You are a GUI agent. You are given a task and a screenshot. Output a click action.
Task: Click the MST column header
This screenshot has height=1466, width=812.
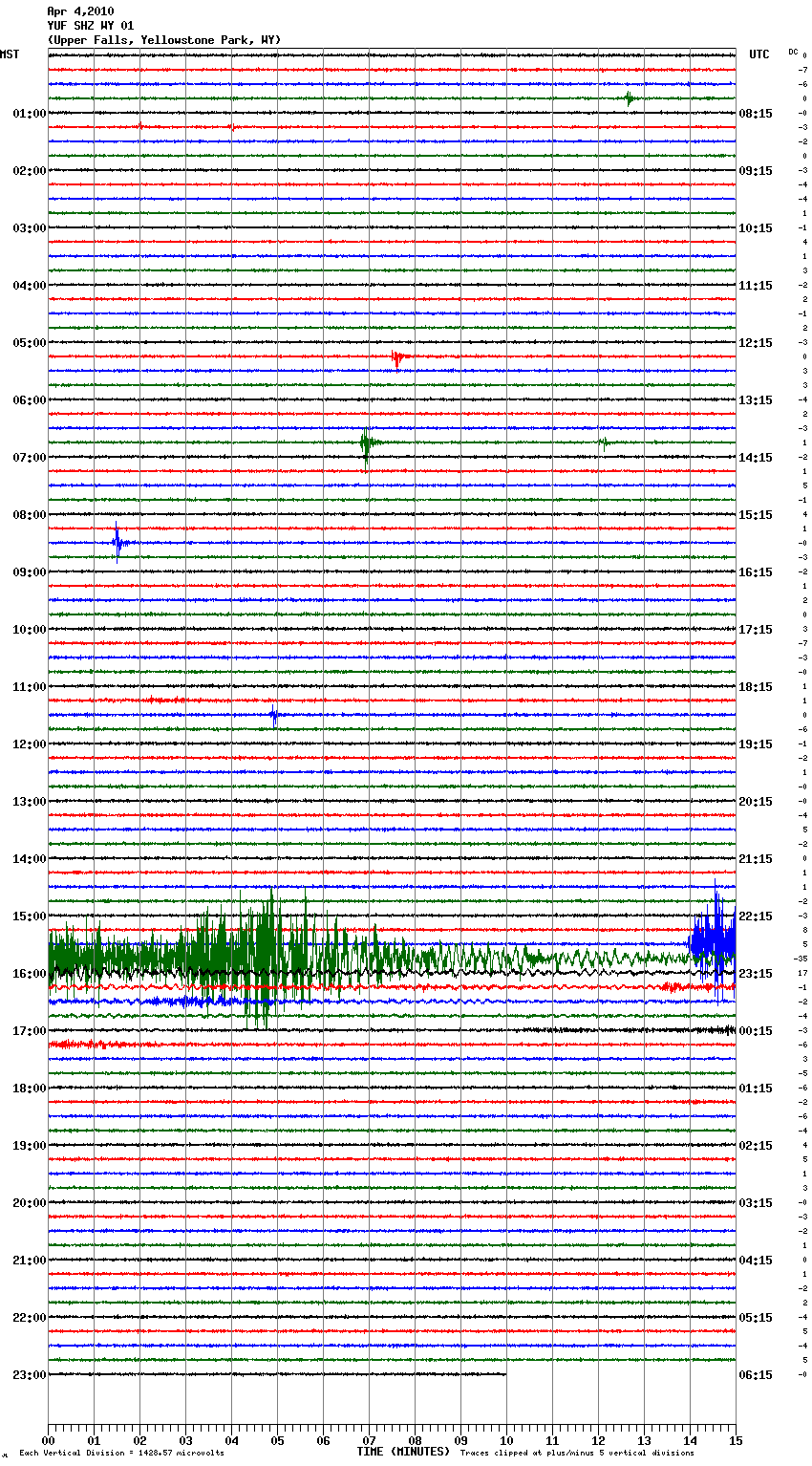[10, 54]
